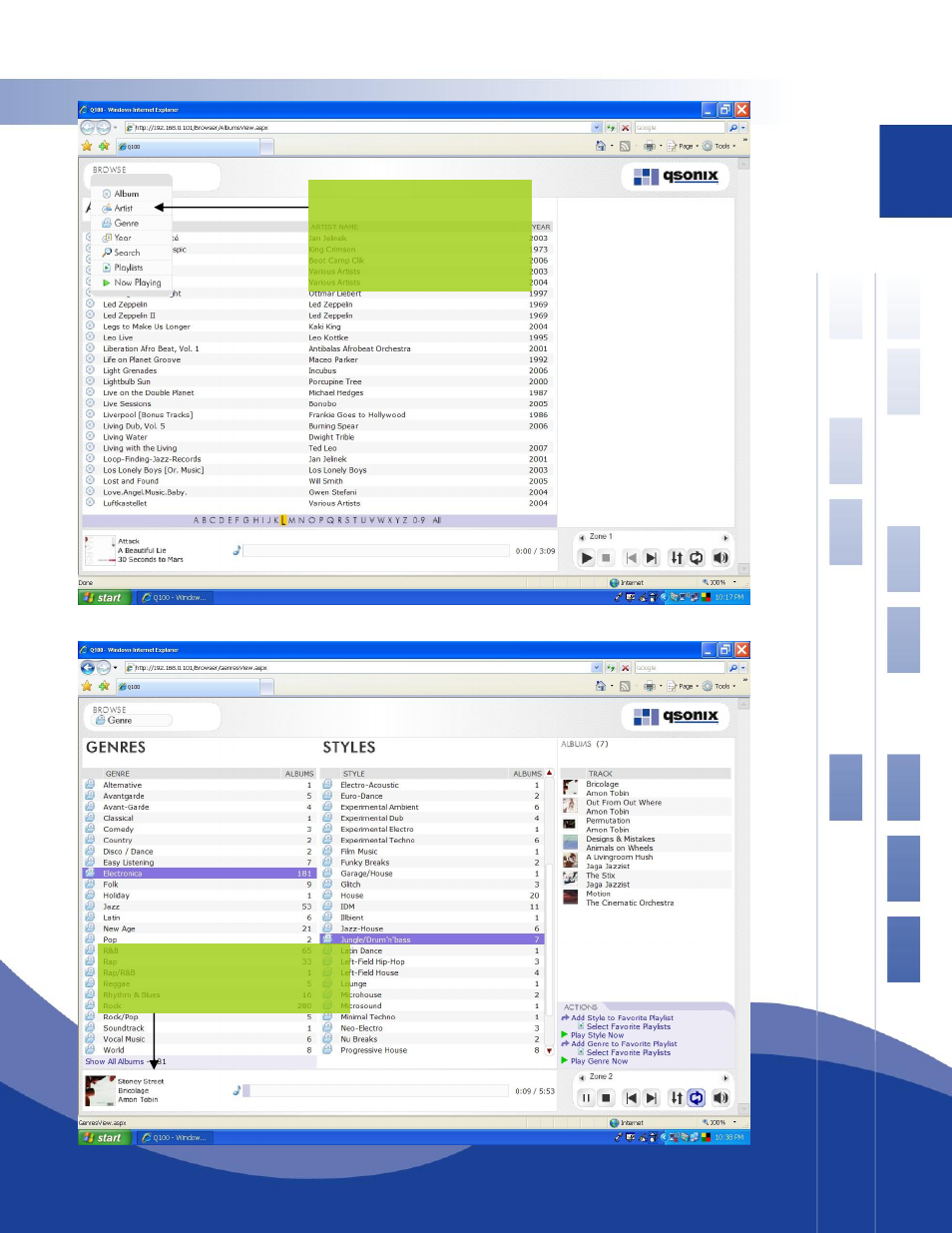The width and height of the screenshot is (952, 1233).
Task: Open the Bricolage track thumbnail
Action: coord(570,788)
